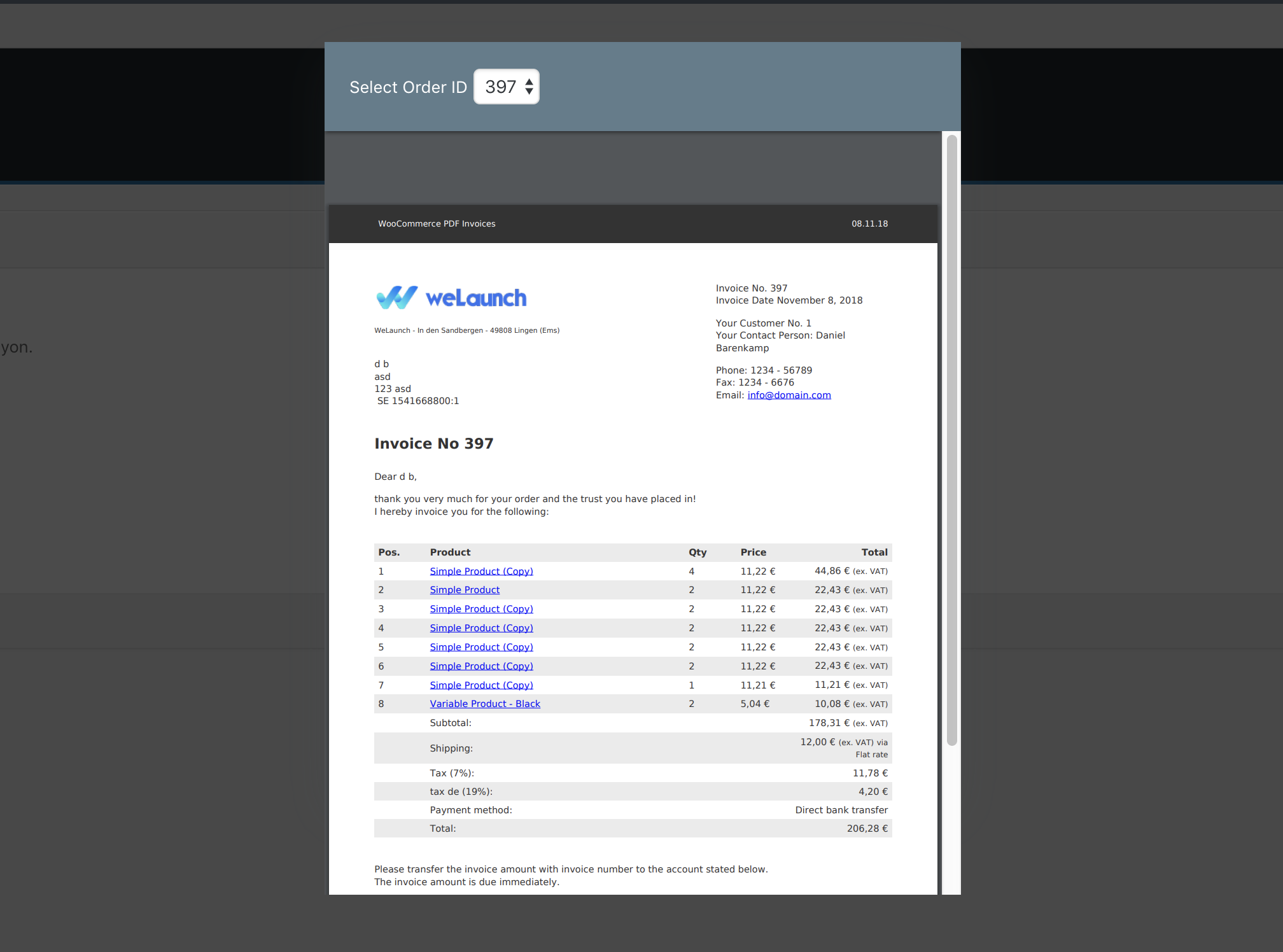1283x952 pixels.
Task: Click the scrollbar track below the thumb
Action: tap(951, 821)
